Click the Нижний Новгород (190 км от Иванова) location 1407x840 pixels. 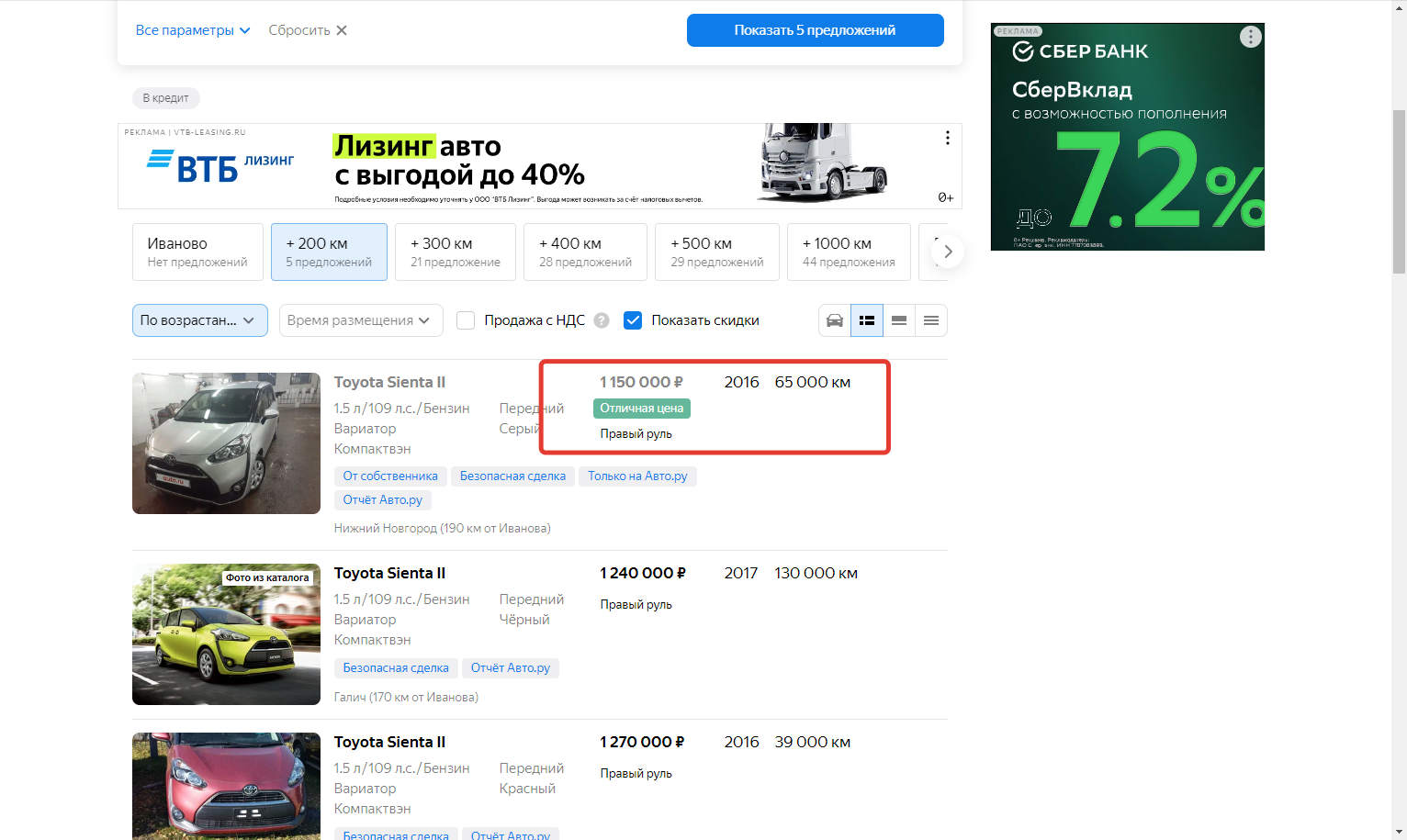click(x=443, y=528)
